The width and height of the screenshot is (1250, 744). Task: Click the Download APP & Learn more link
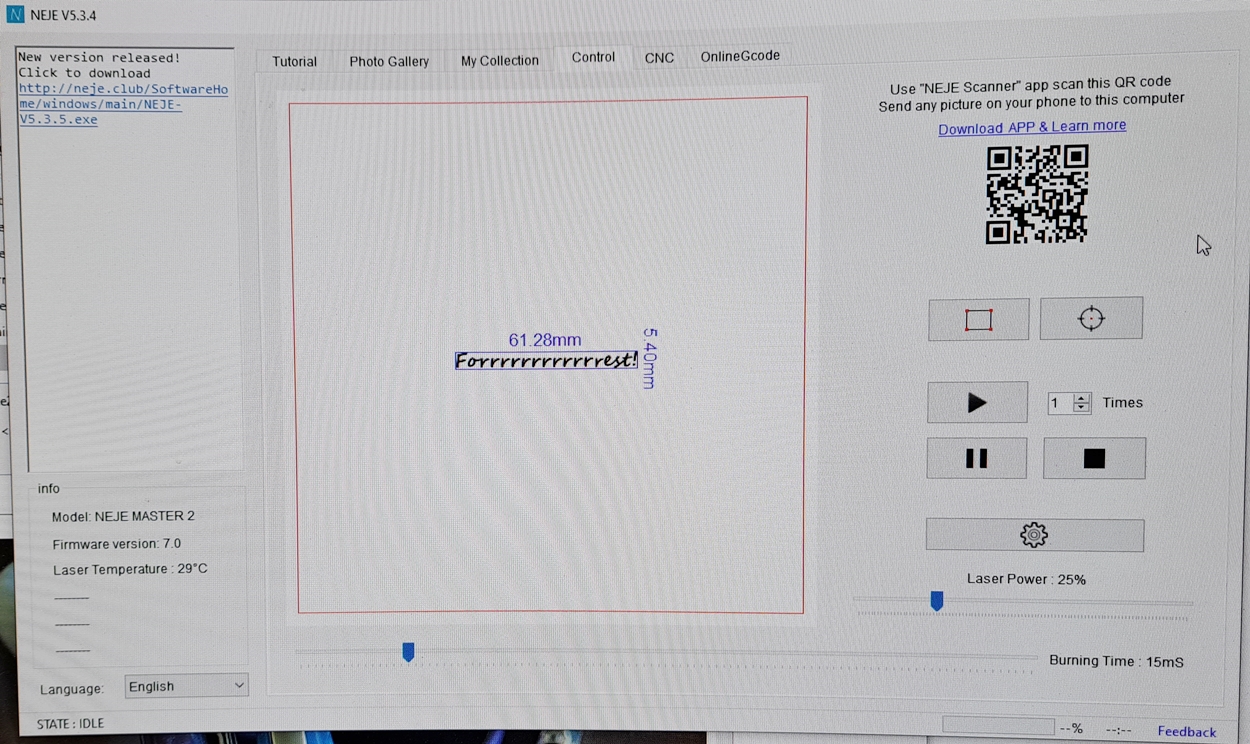(1032, 127)
